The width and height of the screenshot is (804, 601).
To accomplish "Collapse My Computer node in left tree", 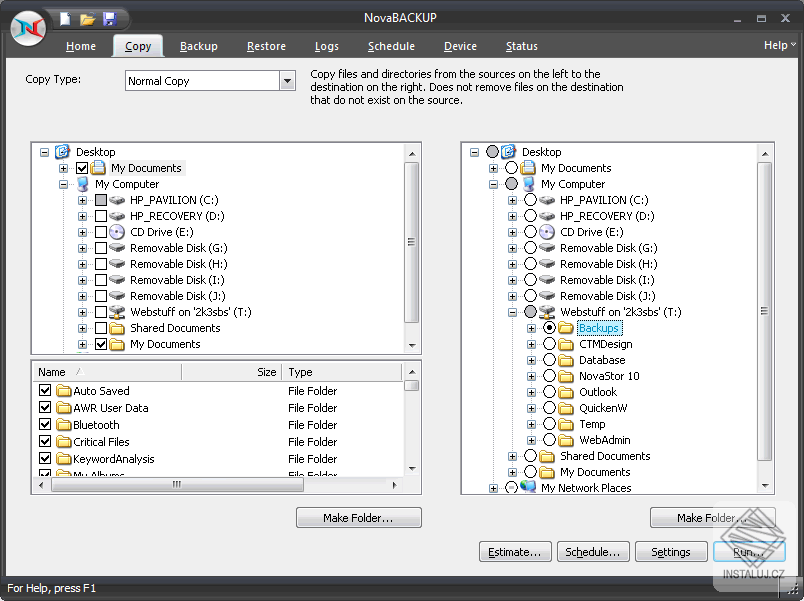I will point(64,184).
